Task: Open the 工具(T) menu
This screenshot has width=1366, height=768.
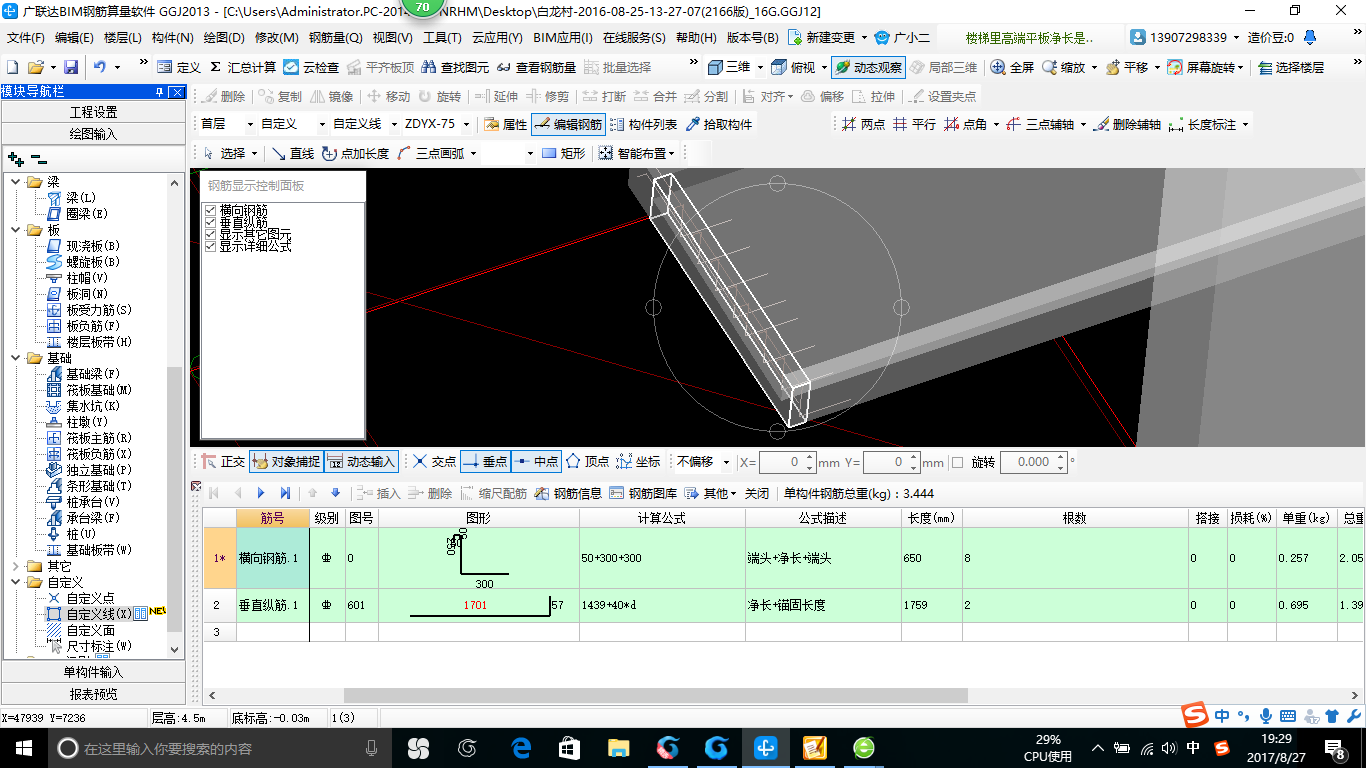Action: (442, 38)
